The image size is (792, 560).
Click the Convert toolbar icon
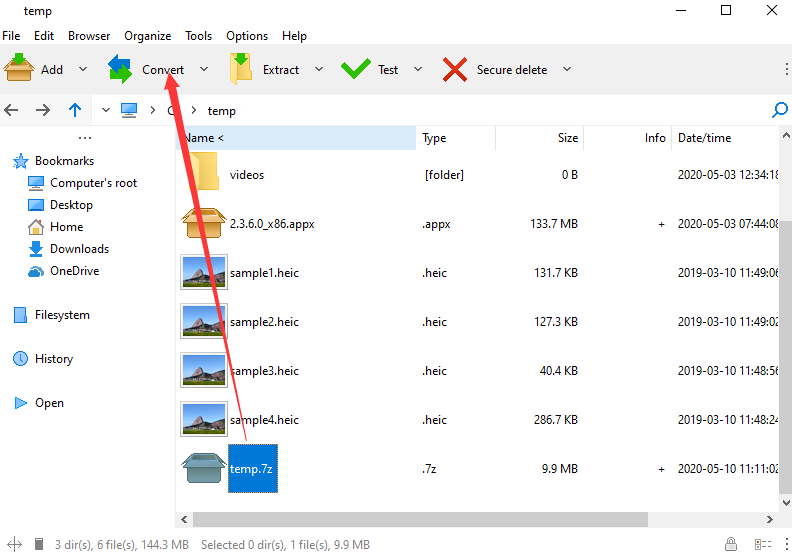(120, 69)
